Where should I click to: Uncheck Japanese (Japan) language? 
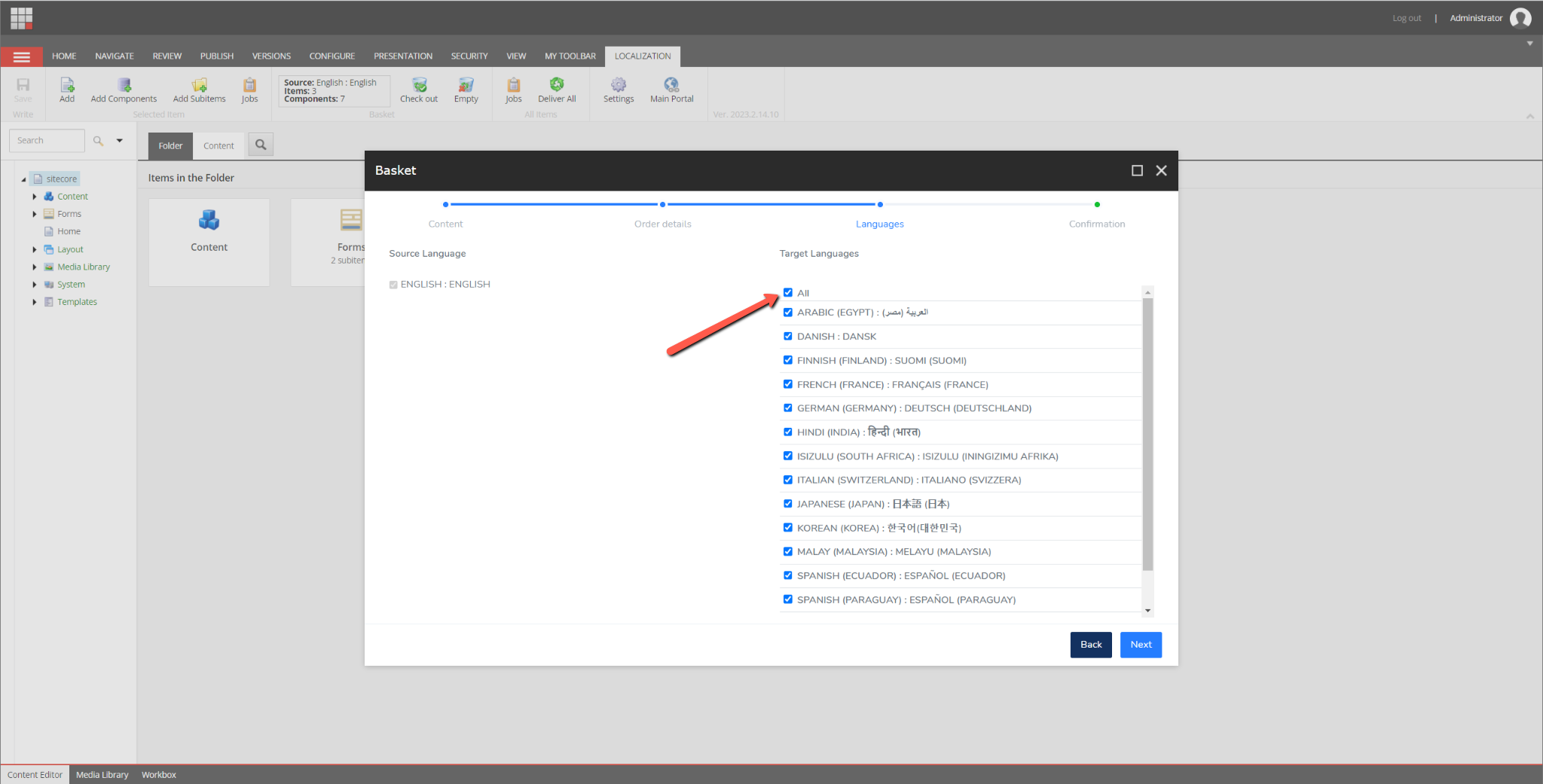pyautogui.click(x=788, y=503)
